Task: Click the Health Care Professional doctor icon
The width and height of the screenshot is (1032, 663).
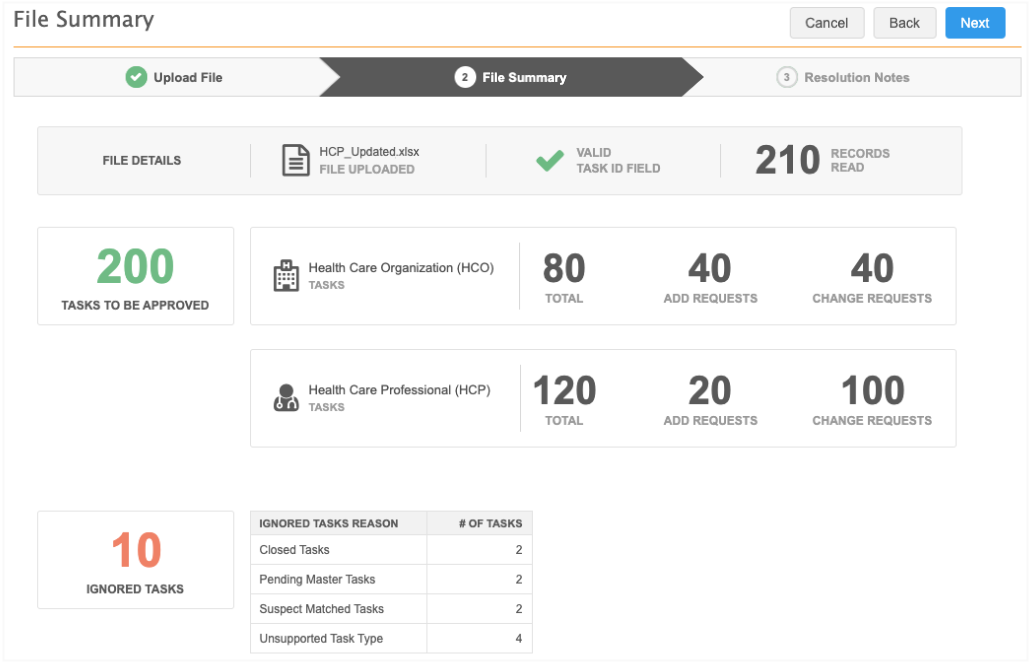Action: coord(286,398)
